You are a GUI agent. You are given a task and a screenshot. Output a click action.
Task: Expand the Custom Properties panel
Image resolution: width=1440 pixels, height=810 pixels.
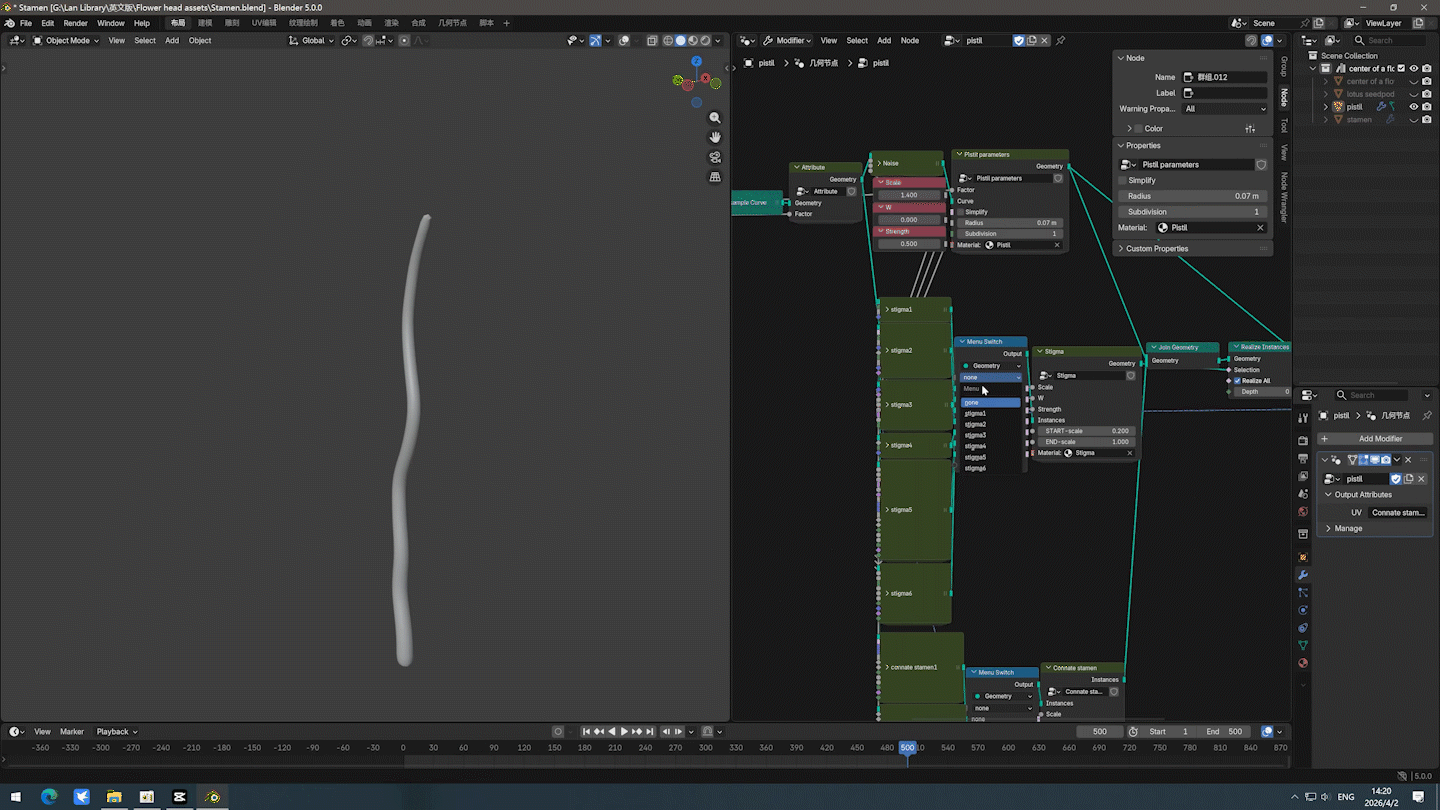tap(1156, 249)
